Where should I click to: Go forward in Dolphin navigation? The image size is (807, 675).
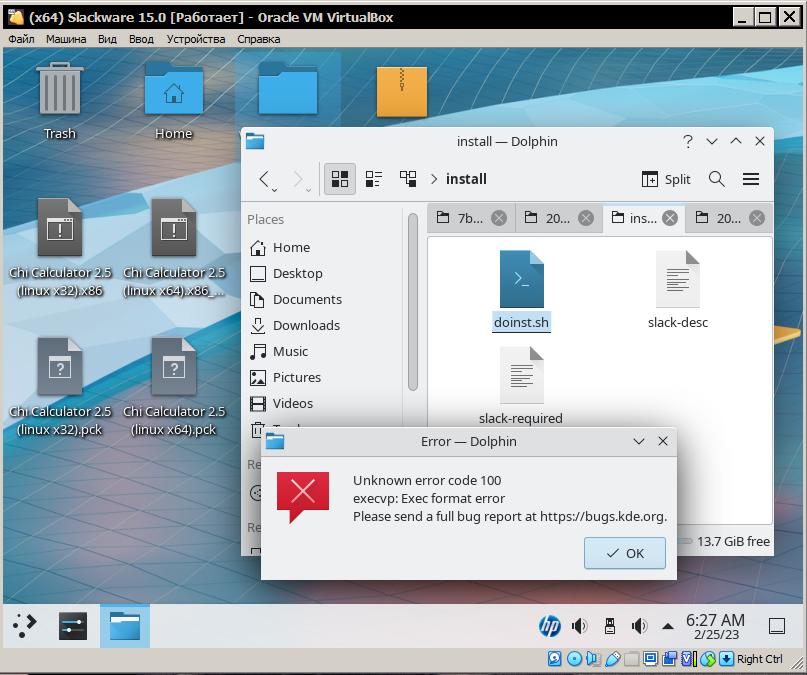click(299, 179)
